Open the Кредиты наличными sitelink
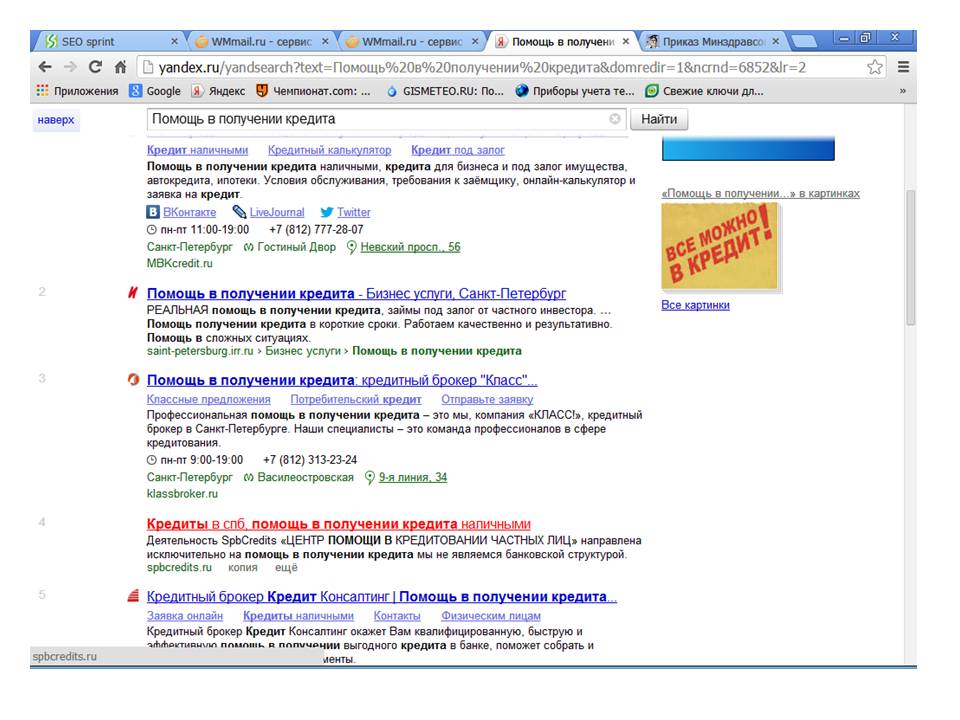The height and width of the screenshot is (720, 960). 298,616
